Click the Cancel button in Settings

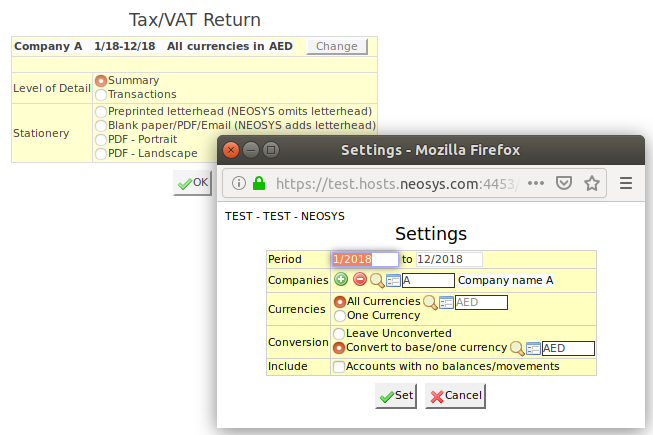coord(455,396)
